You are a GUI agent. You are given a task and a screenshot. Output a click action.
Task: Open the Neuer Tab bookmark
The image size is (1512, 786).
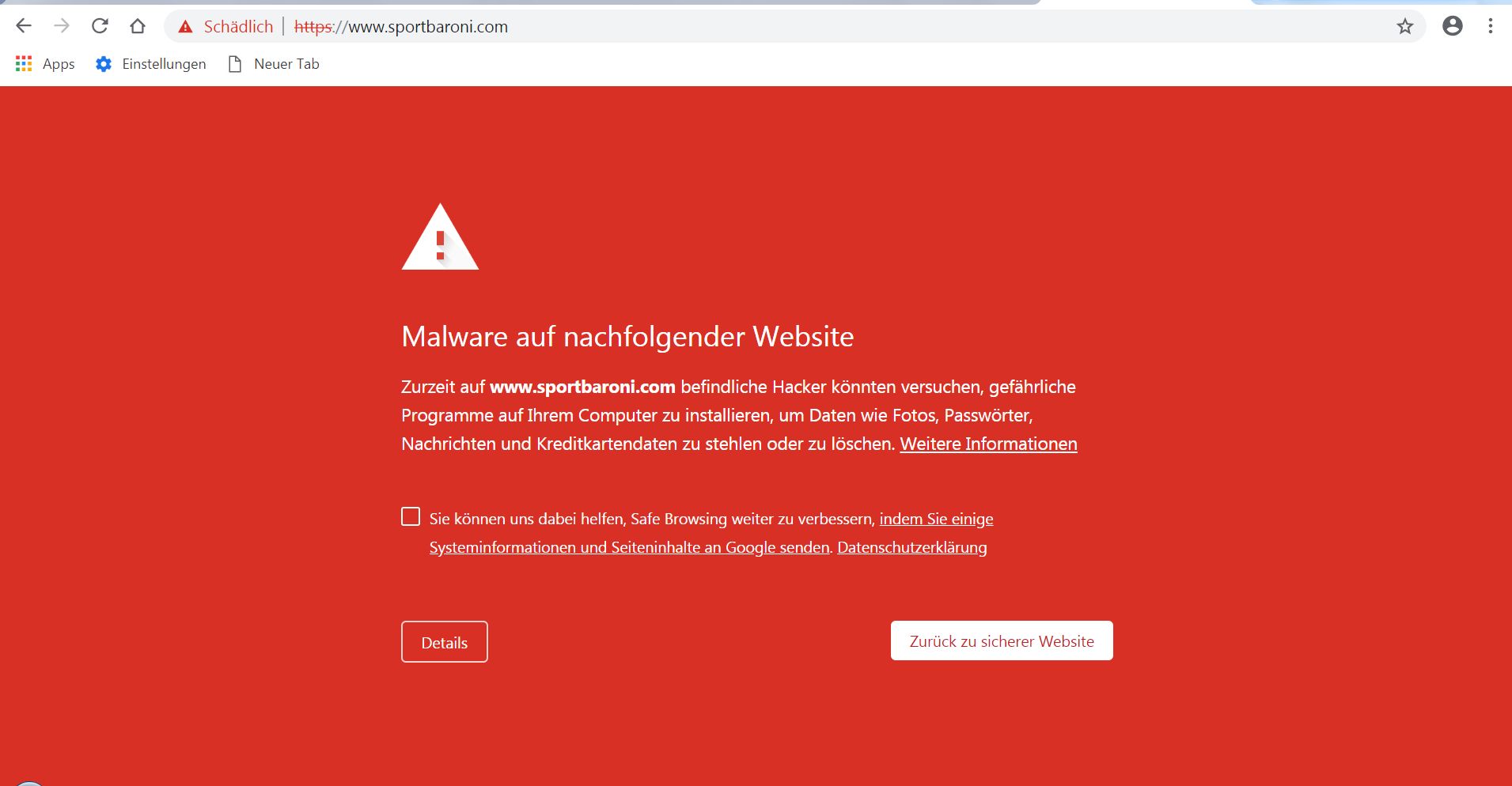(x=274, y=64)
